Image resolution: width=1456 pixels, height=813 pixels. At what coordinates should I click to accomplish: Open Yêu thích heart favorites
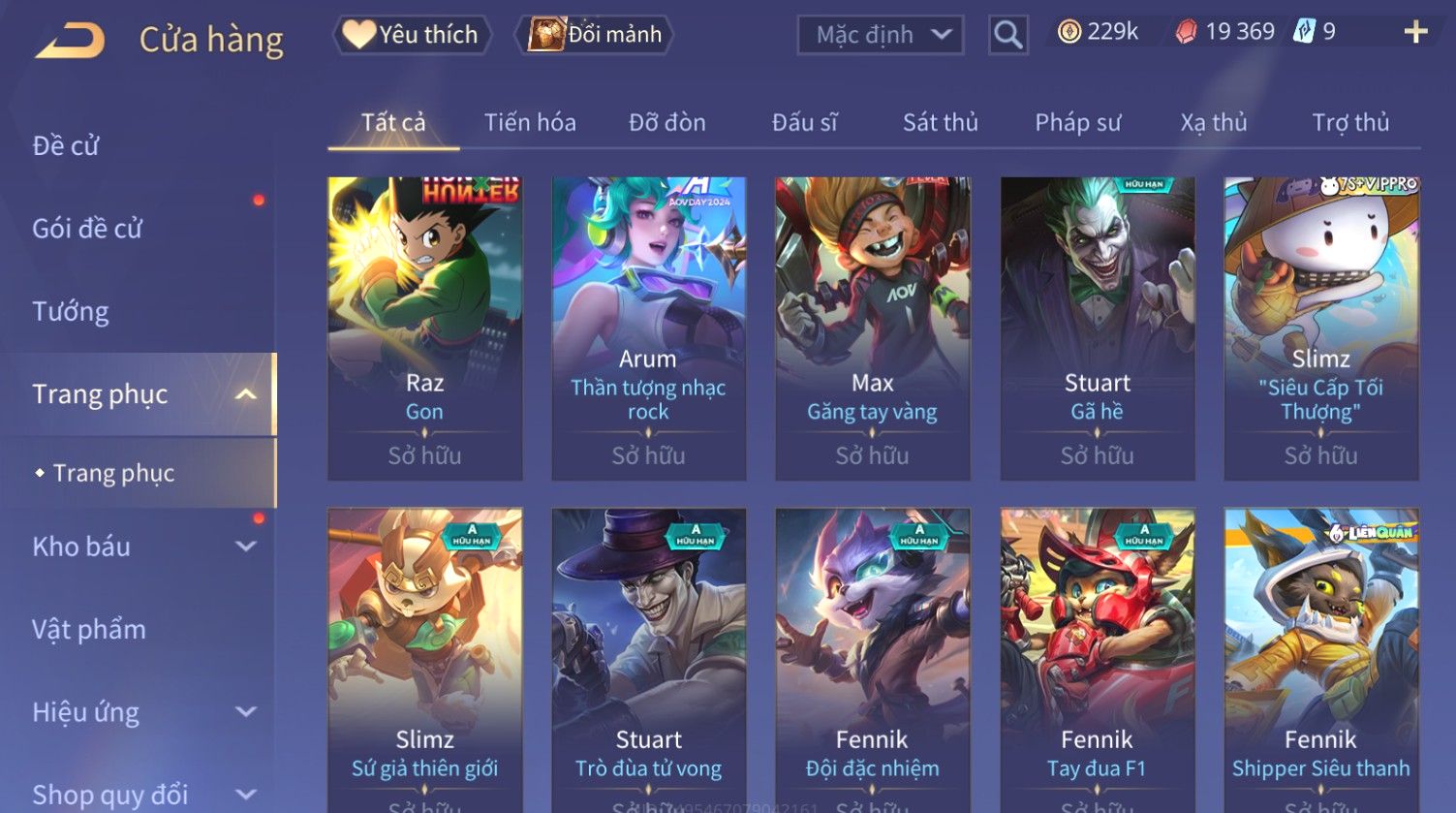(413, 35)
